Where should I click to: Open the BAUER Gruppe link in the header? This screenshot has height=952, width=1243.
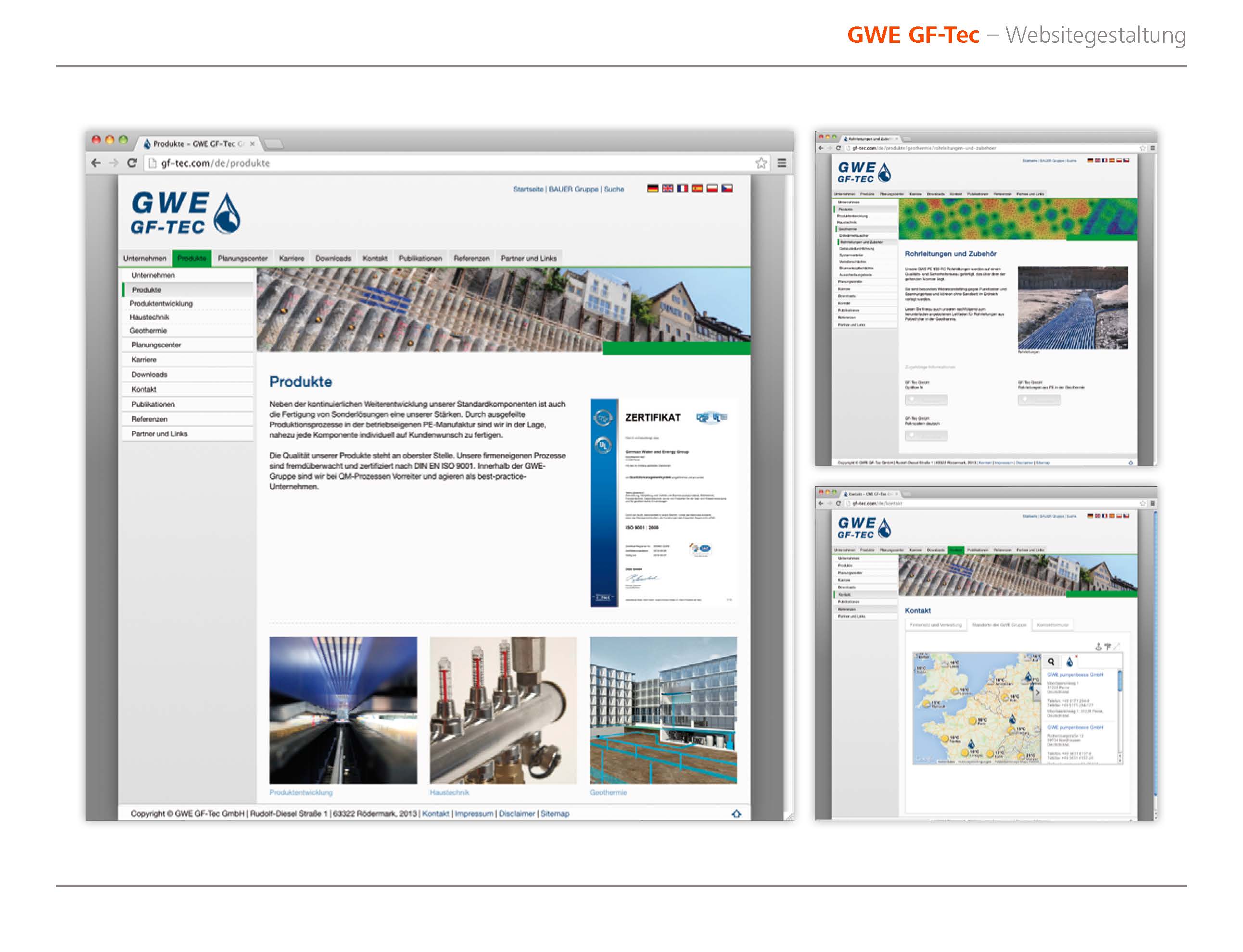point(573,188)
